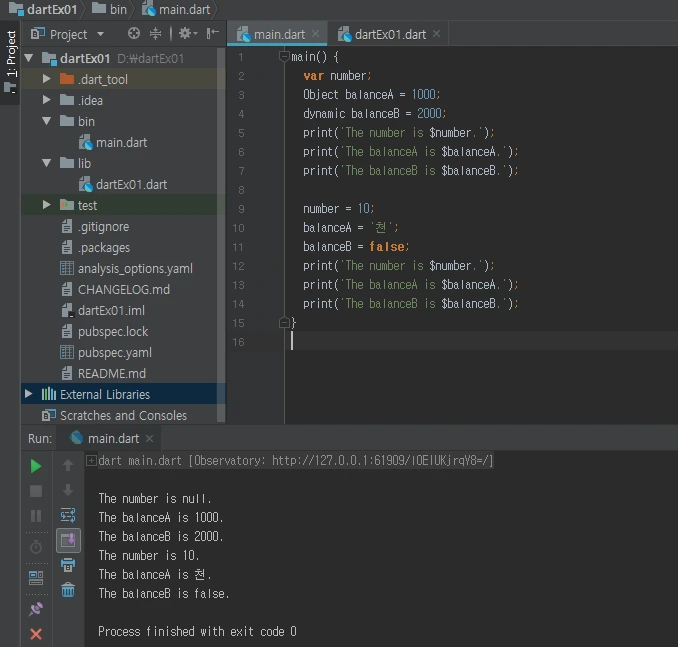Click the restore layout icon in Run toolbar
Screen dimensions: 678x647
[x=36, y=578]
